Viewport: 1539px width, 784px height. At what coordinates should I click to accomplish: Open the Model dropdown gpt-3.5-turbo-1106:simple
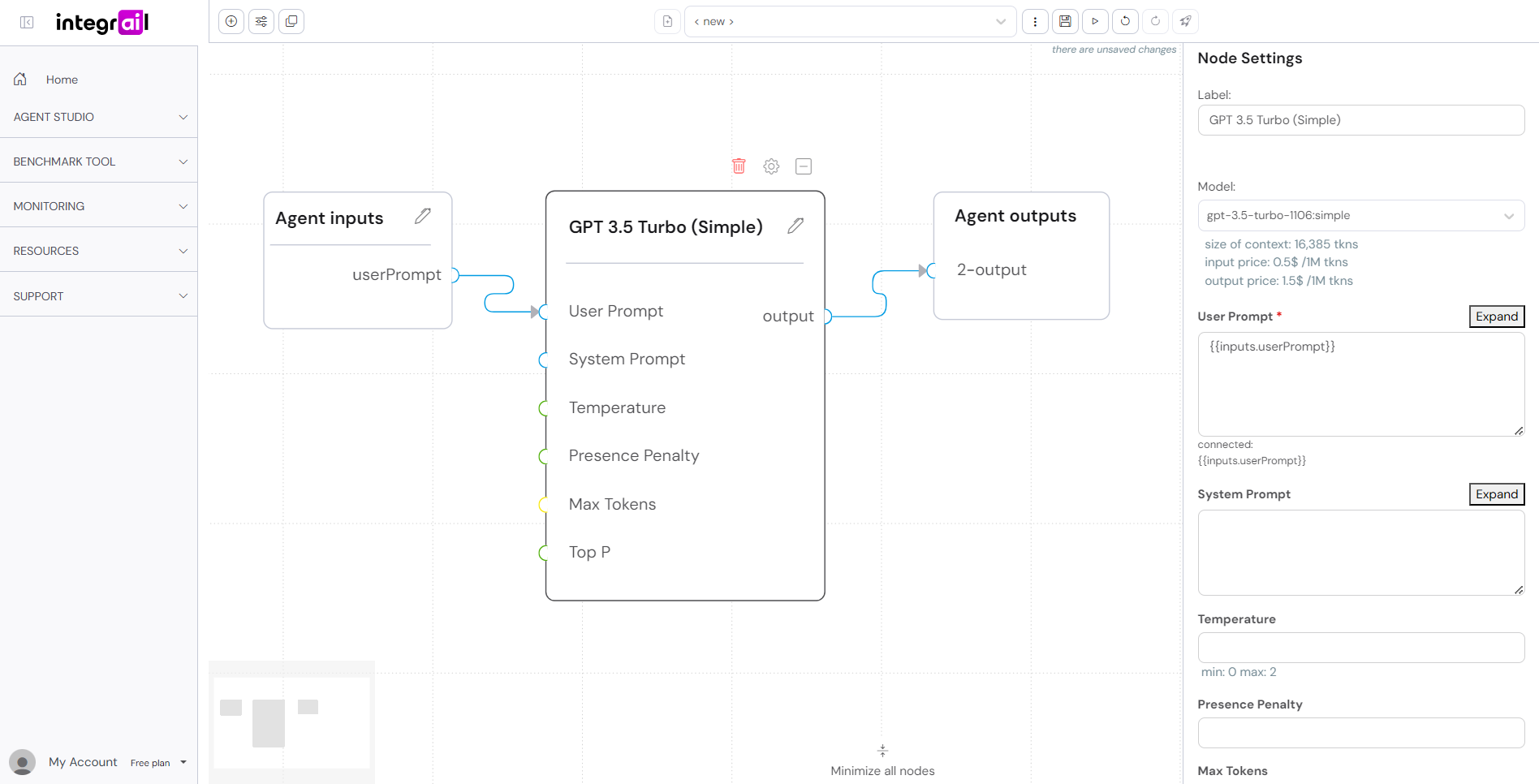pyautogui.click(x=1360, y=216)
